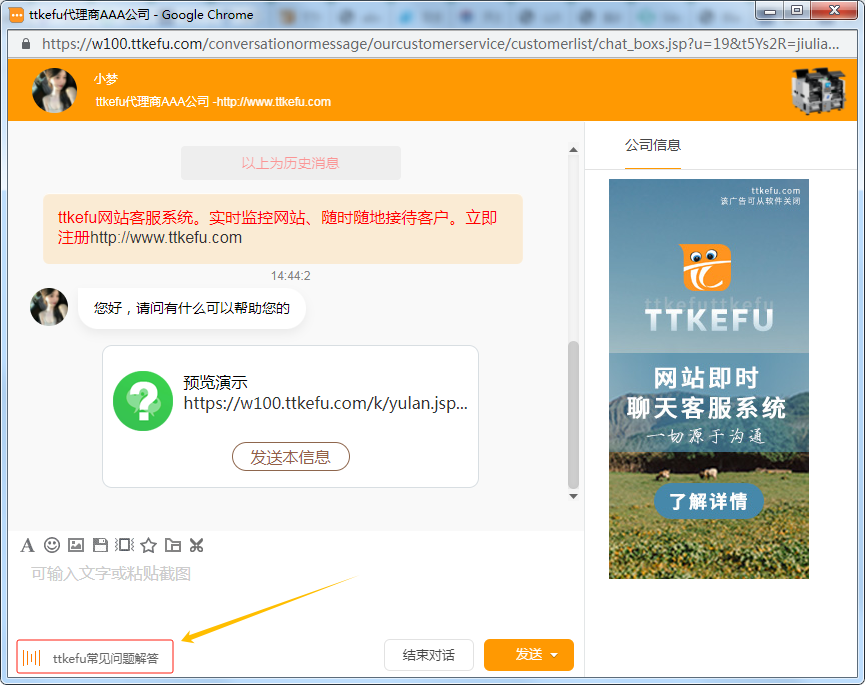Viewport: 865px width, 685px height.
Task: Click the timestamp 14:44:2
Action: (x=291, y=276)
